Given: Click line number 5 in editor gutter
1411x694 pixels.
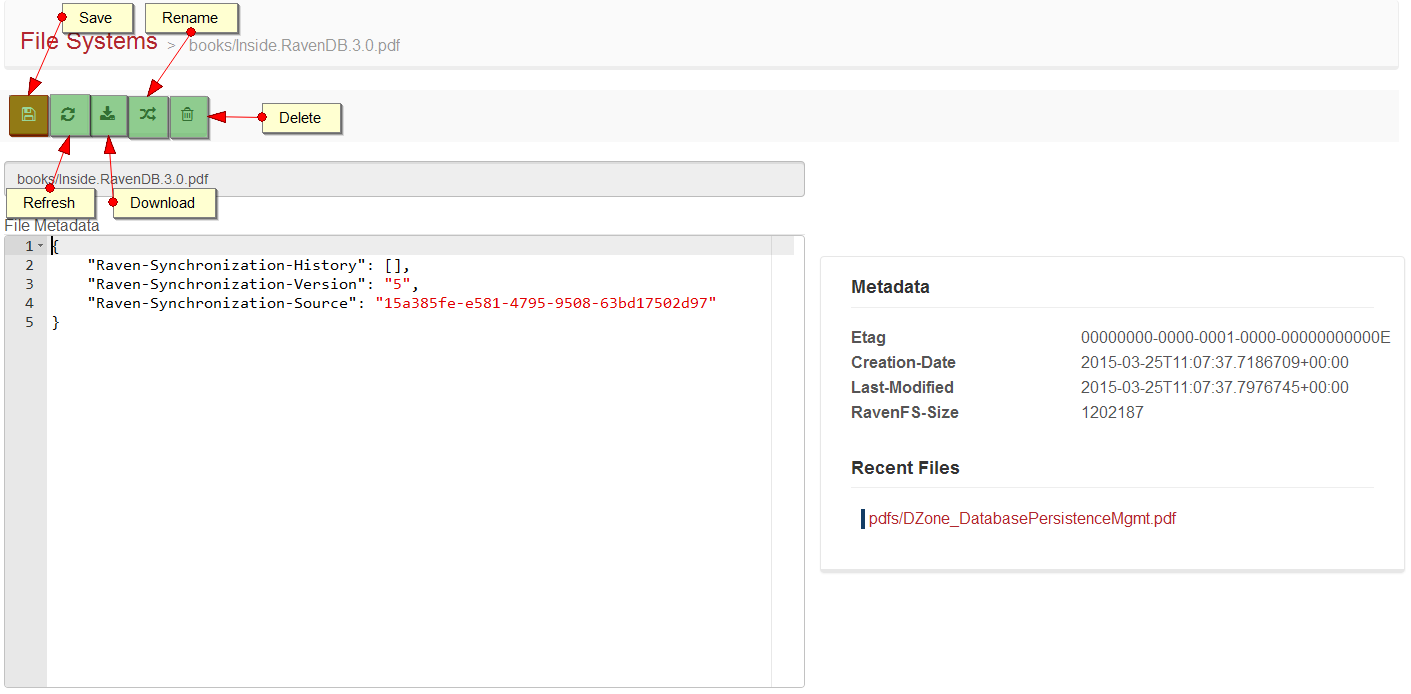Looking at the screenshot, I should [x=29, y=322].
